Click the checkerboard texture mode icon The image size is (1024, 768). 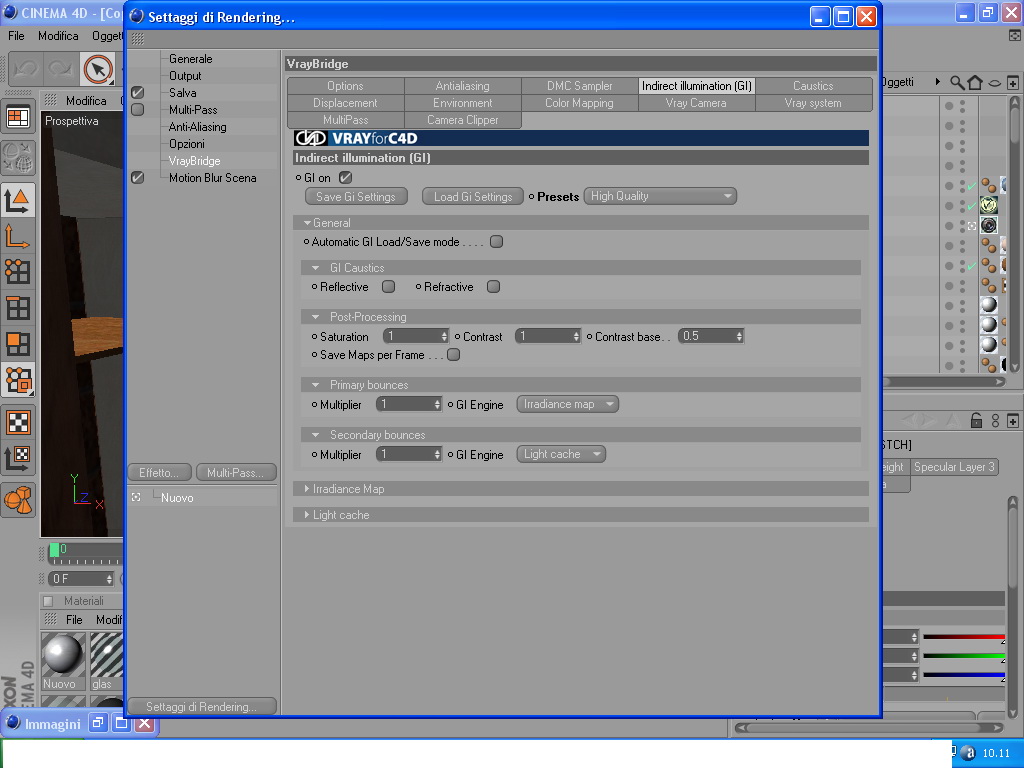click(x=18, y=423)
